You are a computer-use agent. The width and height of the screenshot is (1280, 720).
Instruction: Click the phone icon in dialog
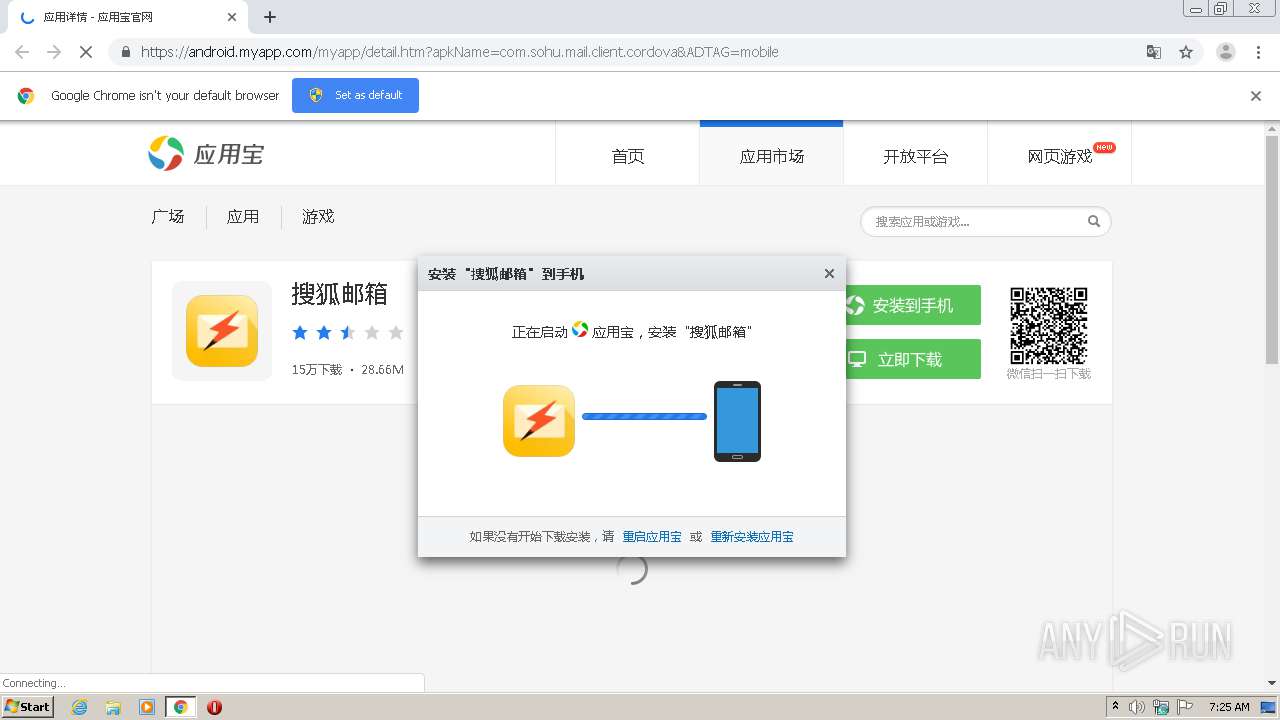pyautogui.click(x=737, y=421)
